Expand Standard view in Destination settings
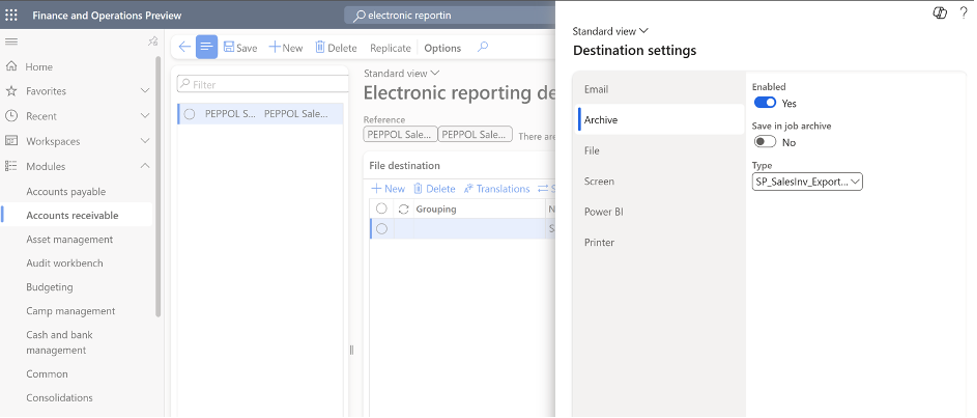This screenshot has height=418, width=977. coord(610,31)
